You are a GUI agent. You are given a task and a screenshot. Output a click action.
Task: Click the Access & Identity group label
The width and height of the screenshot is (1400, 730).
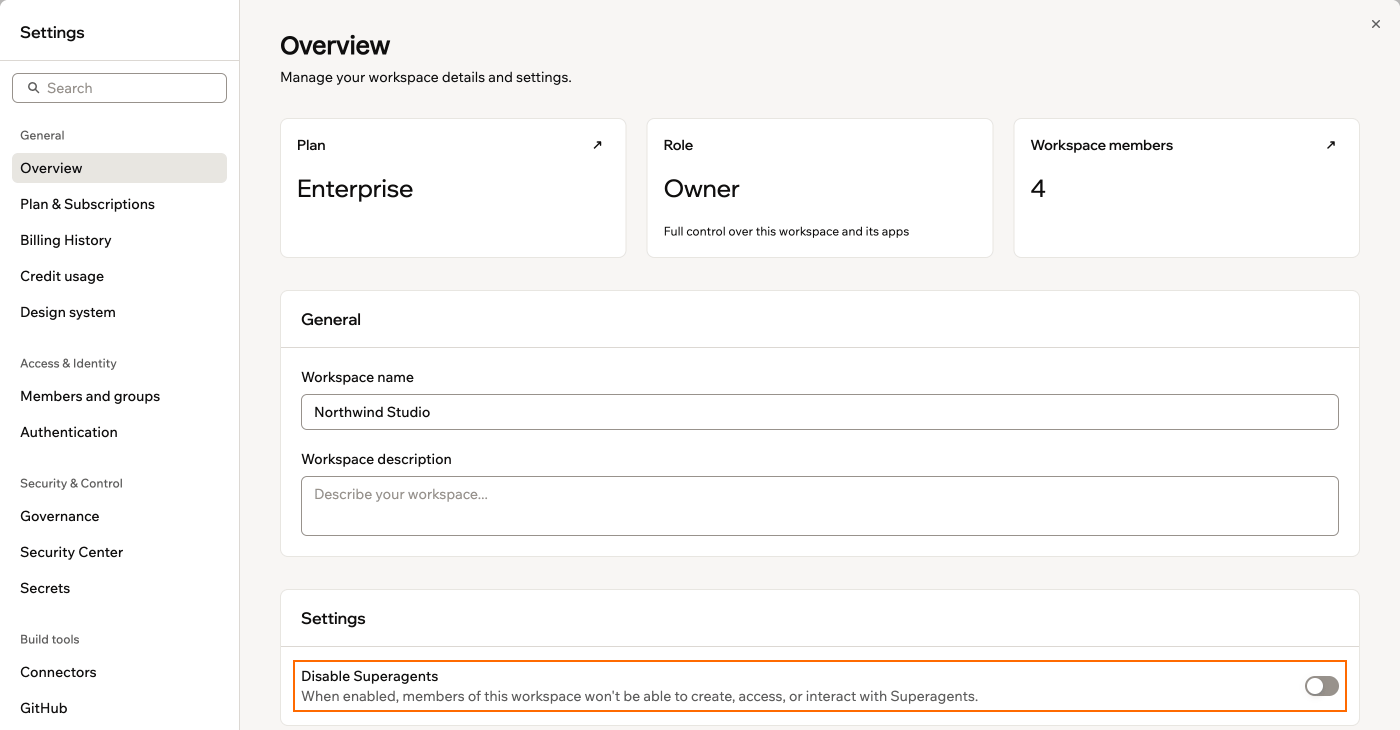(68, 363)
